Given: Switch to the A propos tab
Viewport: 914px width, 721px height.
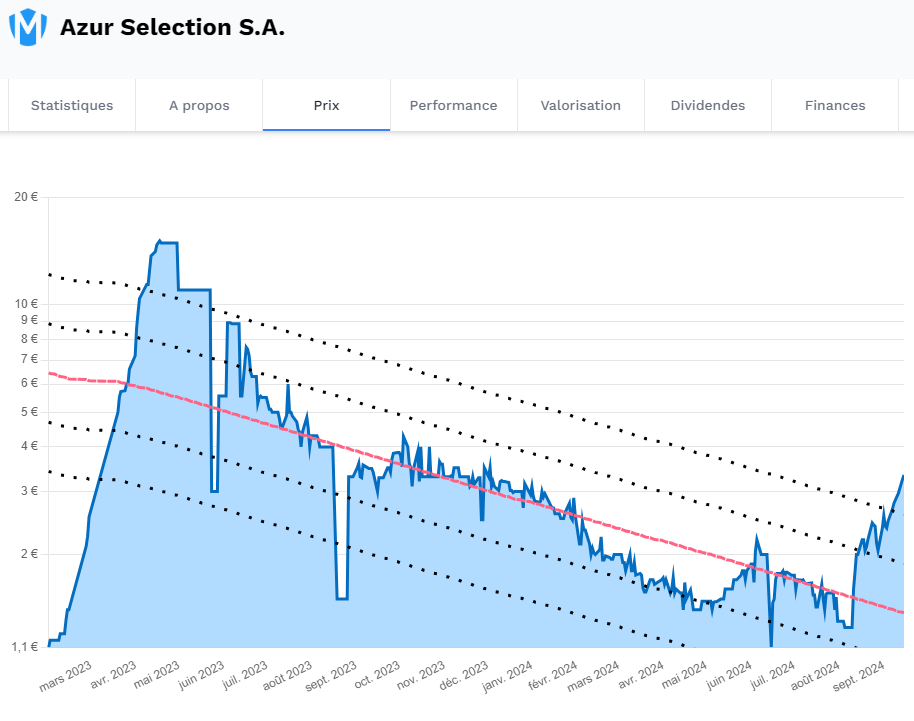Looking at the screenshot, I should [199, 105].
